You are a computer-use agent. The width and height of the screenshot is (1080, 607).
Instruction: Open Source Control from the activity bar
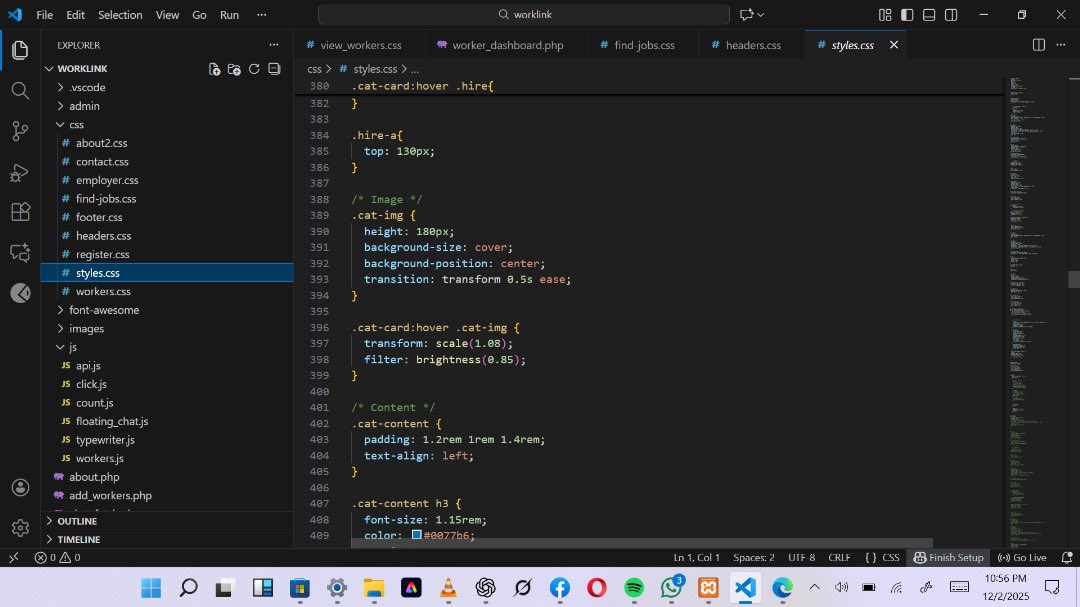19,131
